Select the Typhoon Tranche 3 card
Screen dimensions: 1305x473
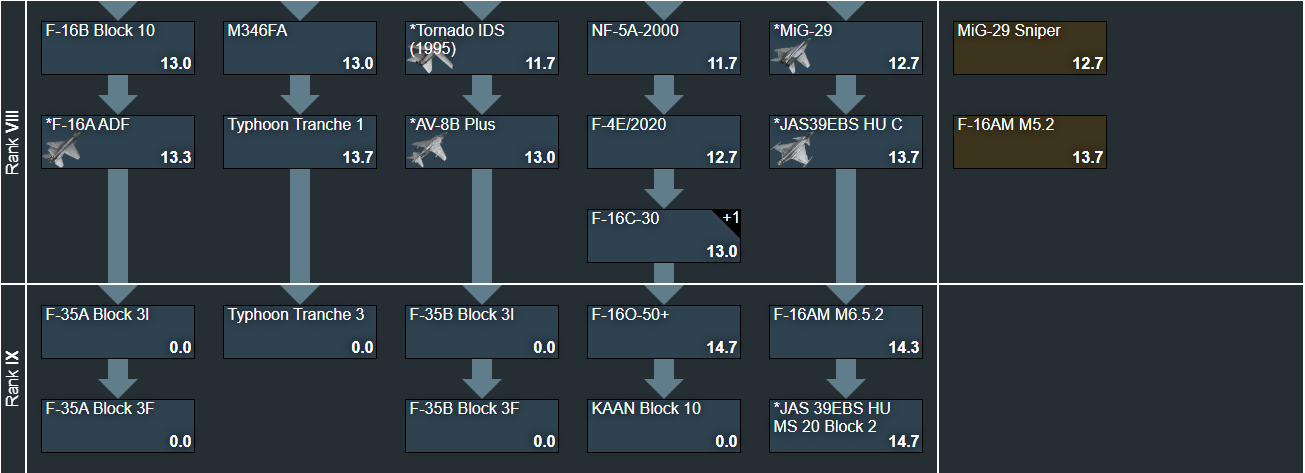tap(300, 332)
